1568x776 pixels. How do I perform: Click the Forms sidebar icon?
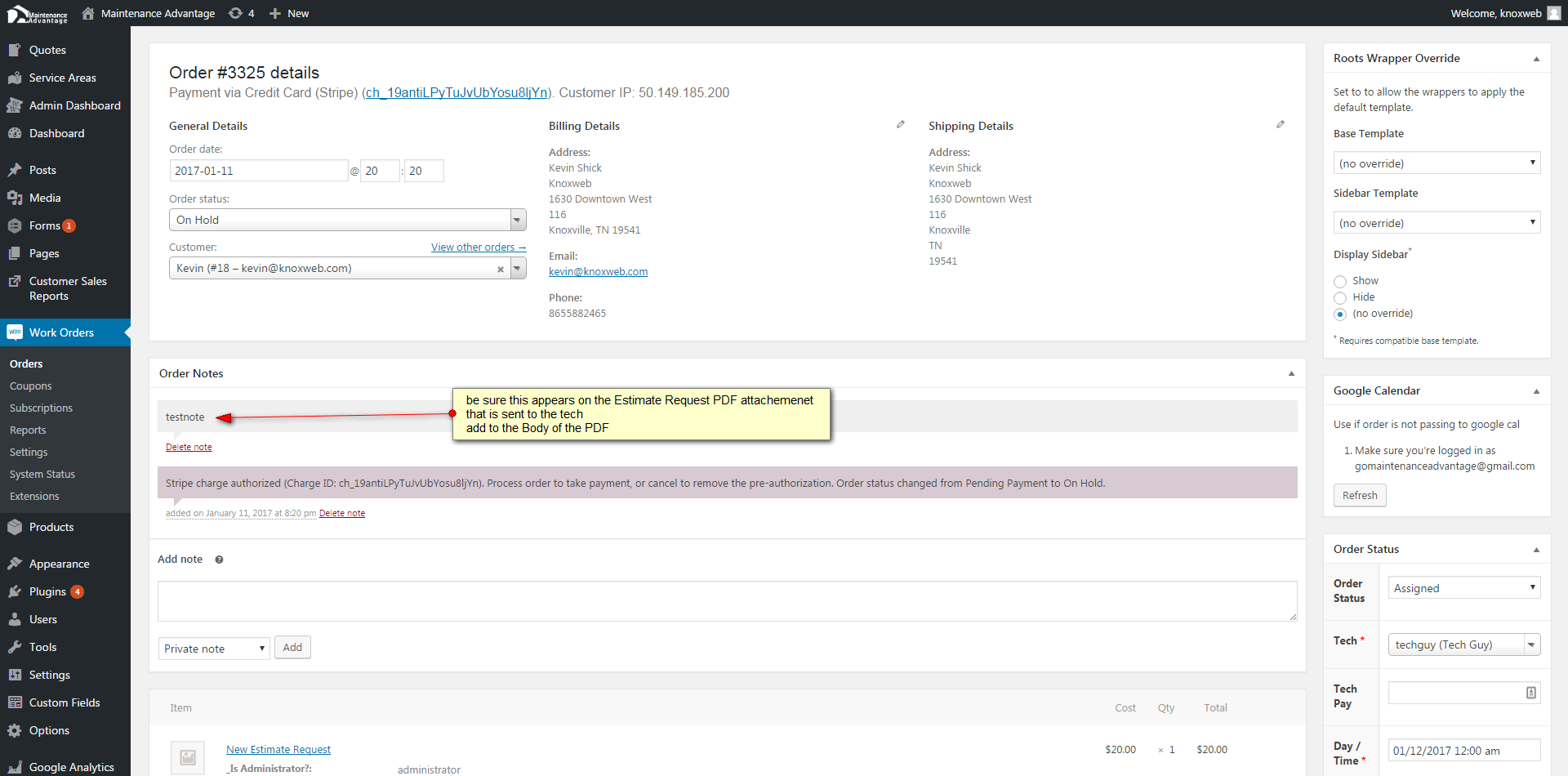point(14,225)
